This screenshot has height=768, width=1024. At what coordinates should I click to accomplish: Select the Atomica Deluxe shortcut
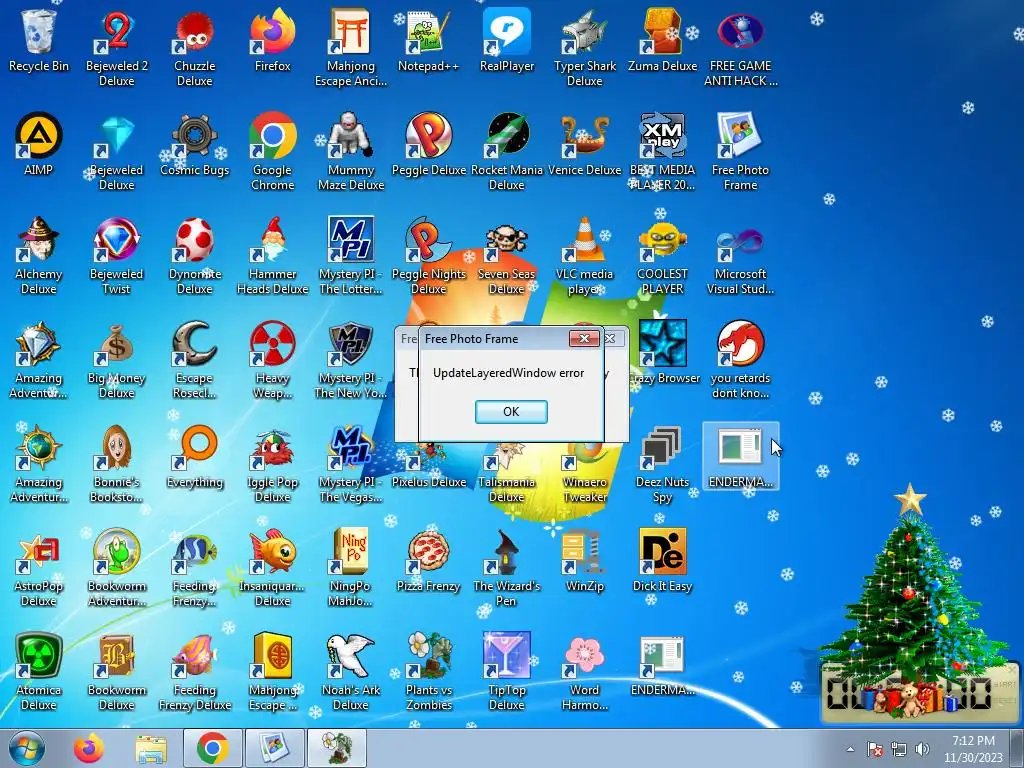39,672
